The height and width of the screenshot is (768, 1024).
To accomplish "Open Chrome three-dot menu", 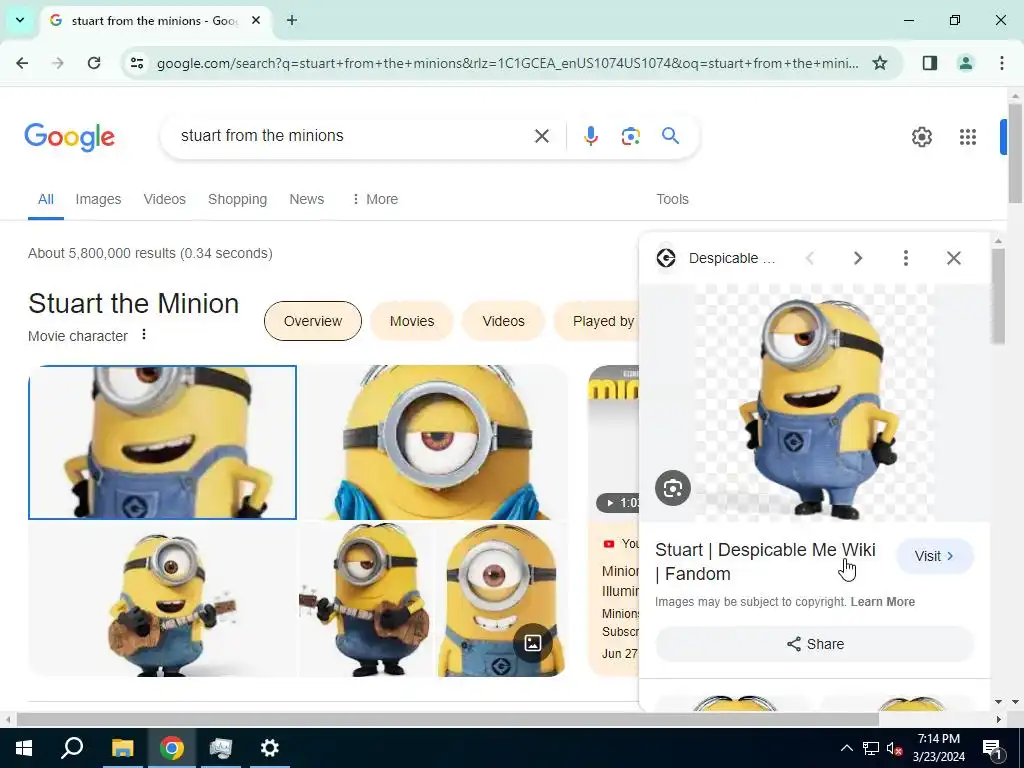I will click(1001, 63).
